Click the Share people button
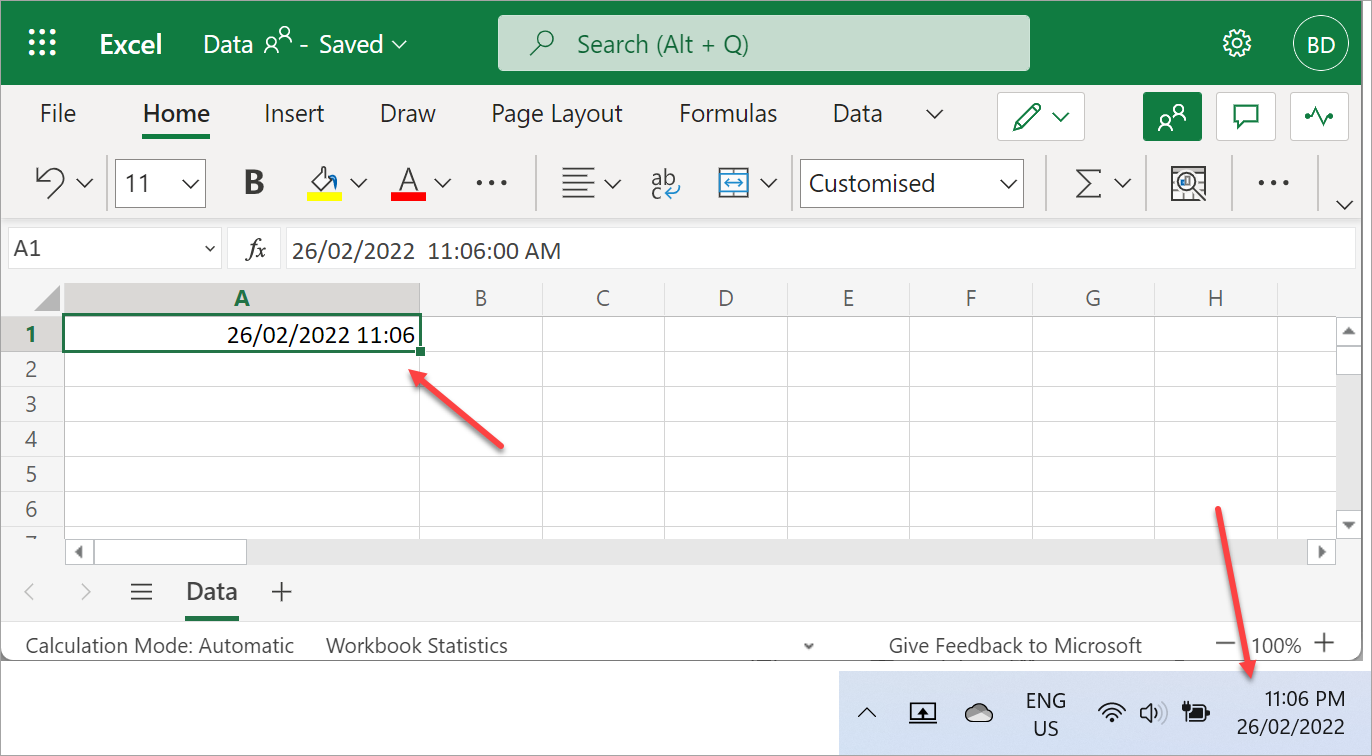1372x756 pixels. click(1172, 117)
